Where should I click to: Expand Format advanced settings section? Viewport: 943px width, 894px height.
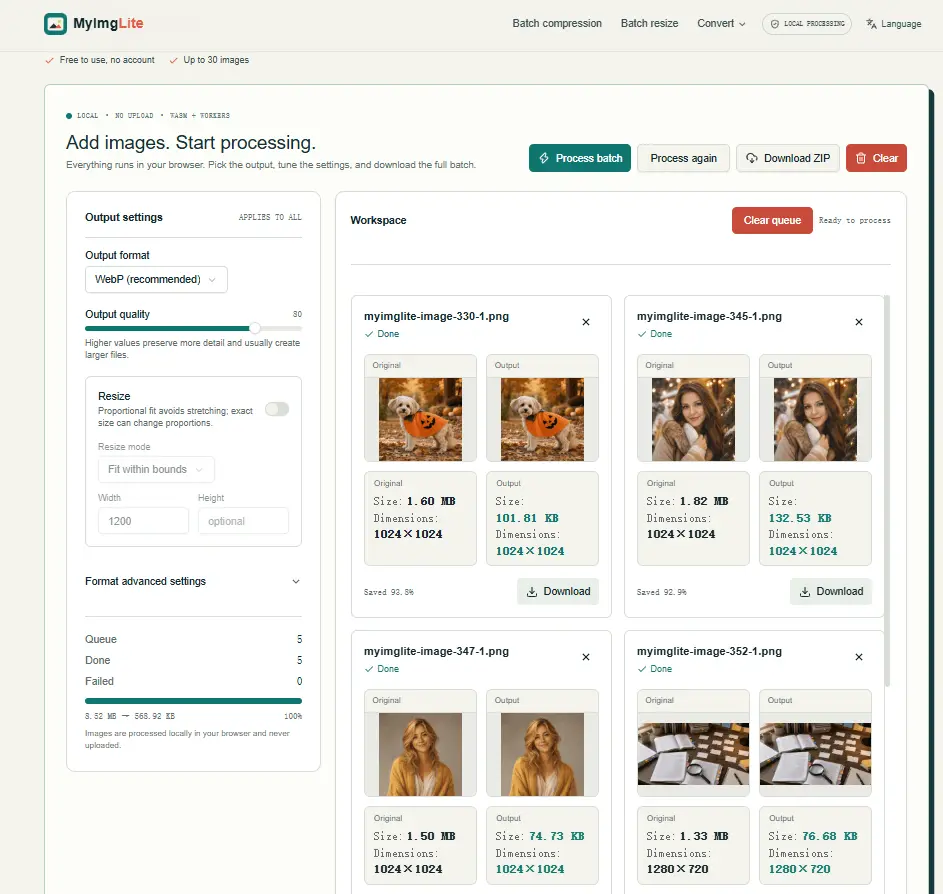(193, 581)
